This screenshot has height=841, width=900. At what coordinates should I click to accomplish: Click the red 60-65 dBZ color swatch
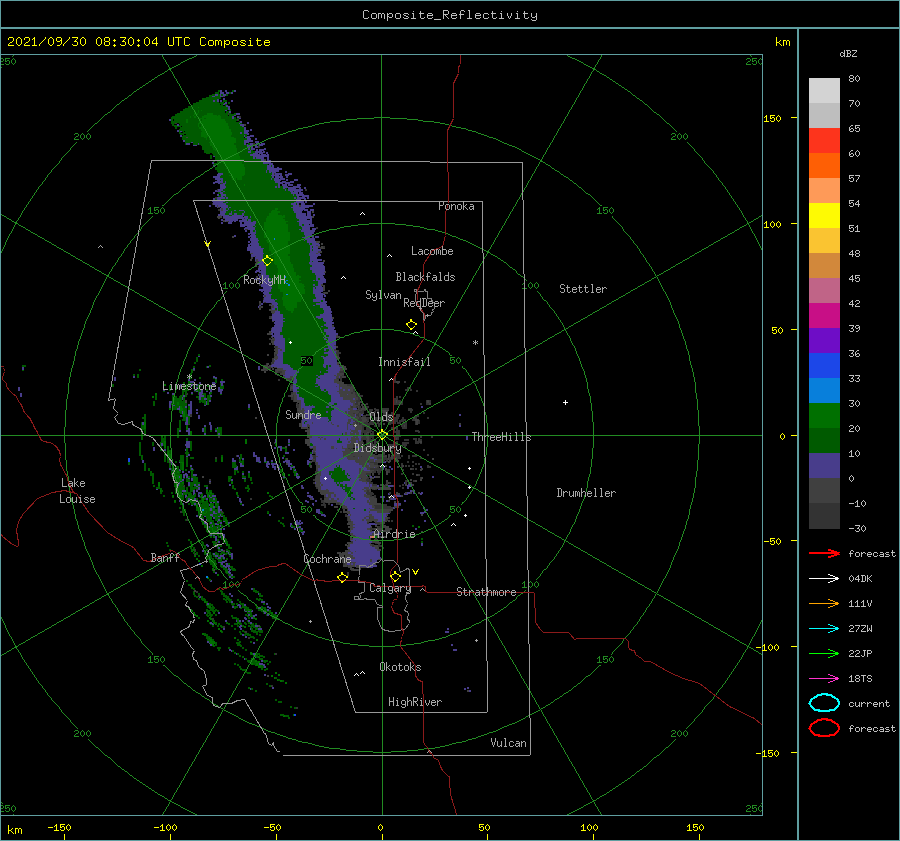click(824, 141)
